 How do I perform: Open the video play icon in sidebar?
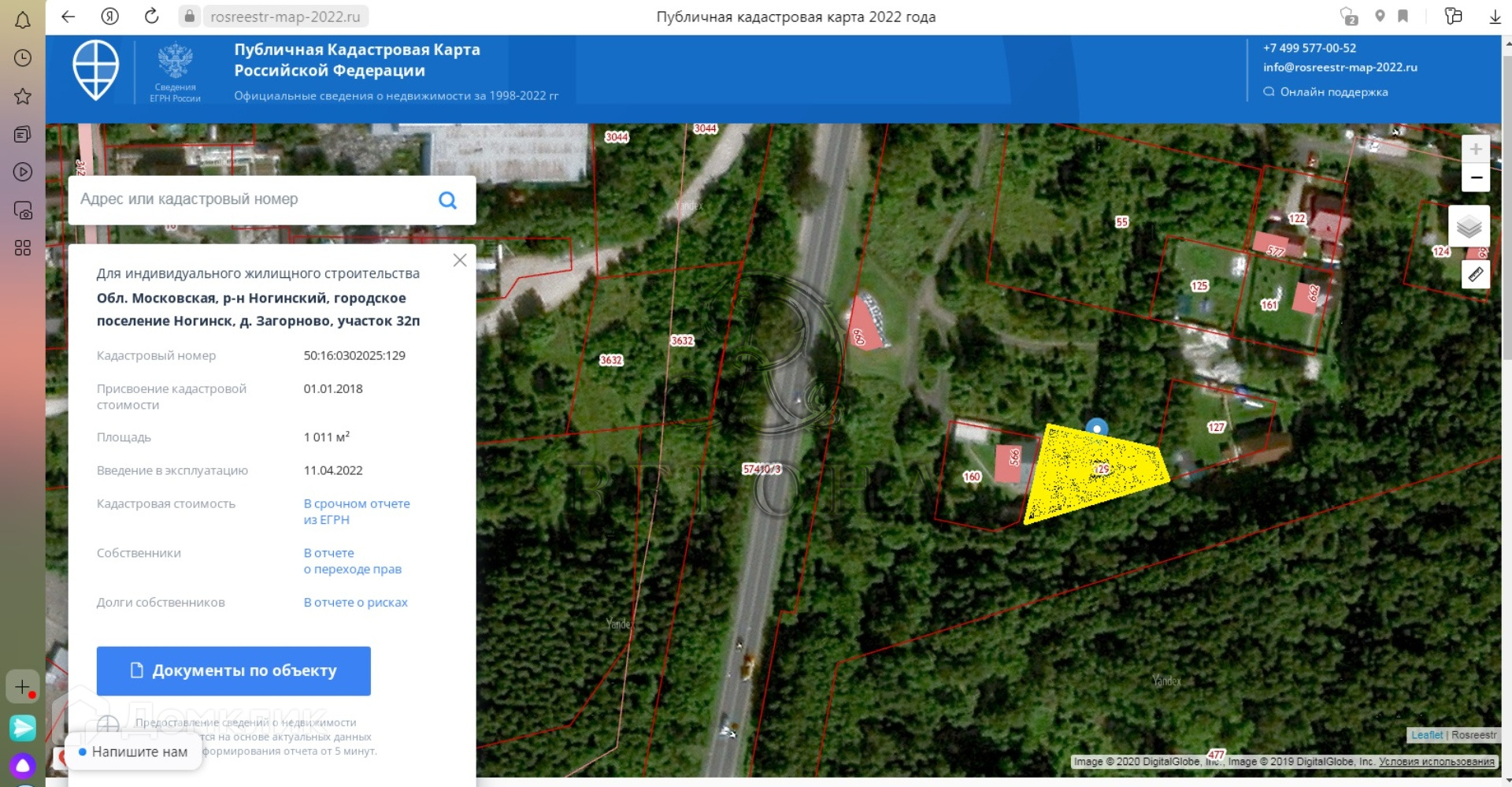click(23, 172)
